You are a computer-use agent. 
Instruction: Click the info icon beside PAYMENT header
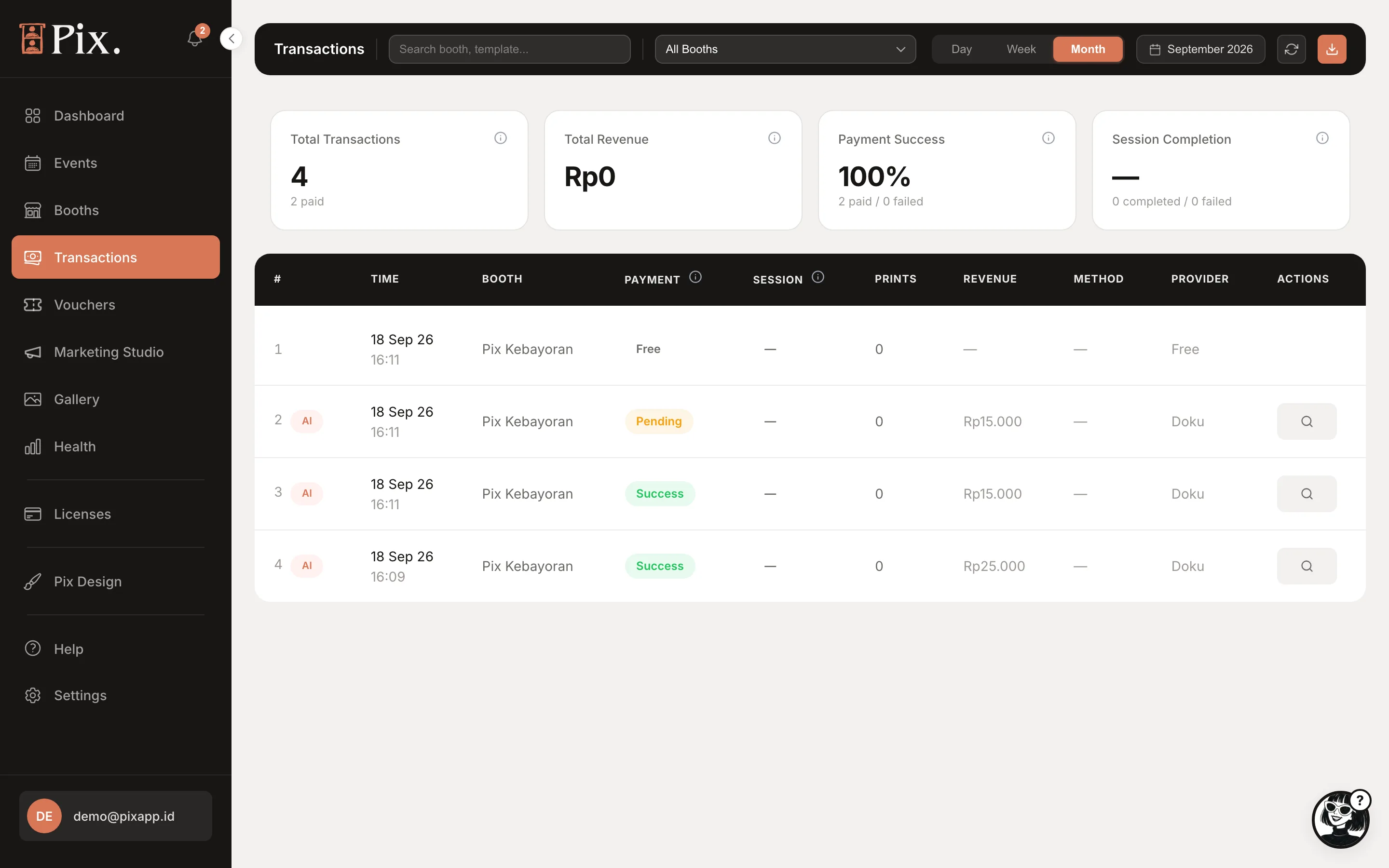pyautogui.click(x=695, y=277)
